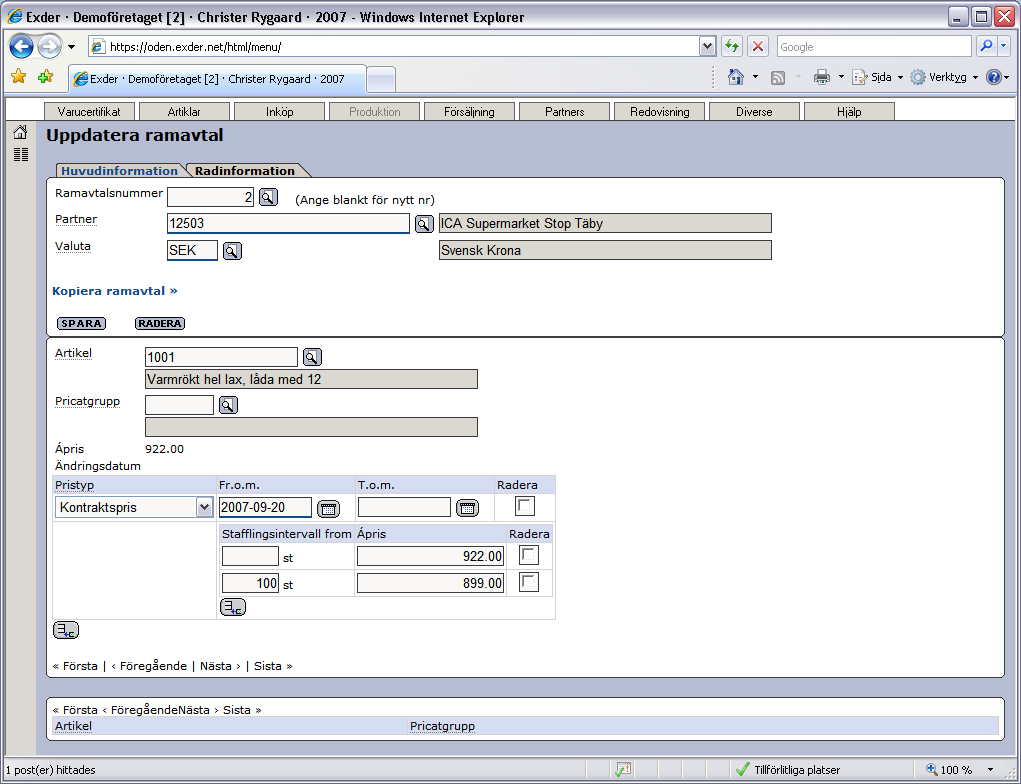
Task: Click the RSS feeds toolbar icon
Action: tap(777, 78)
